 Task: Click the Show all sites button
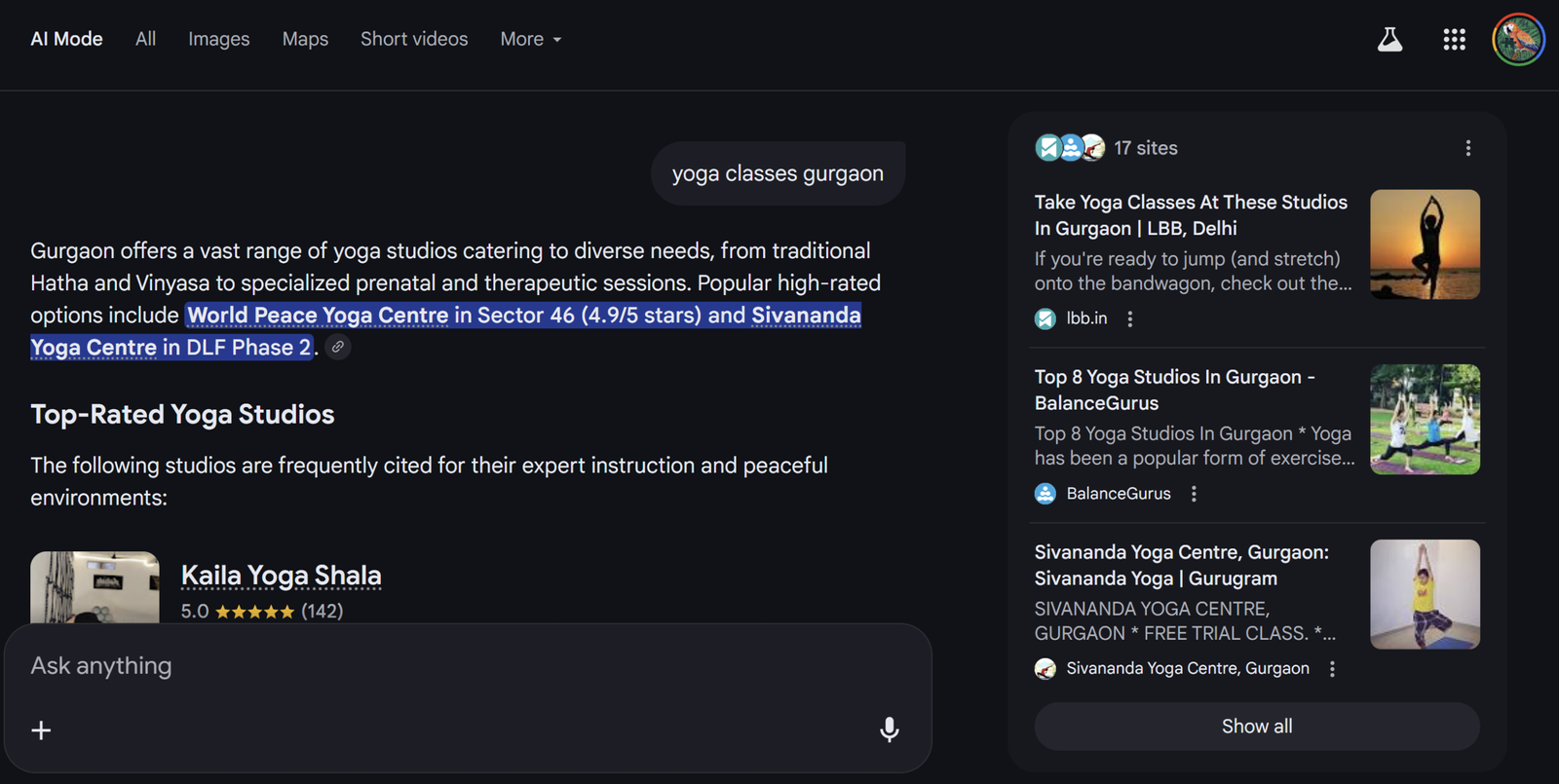click(x=1256, y=727)
